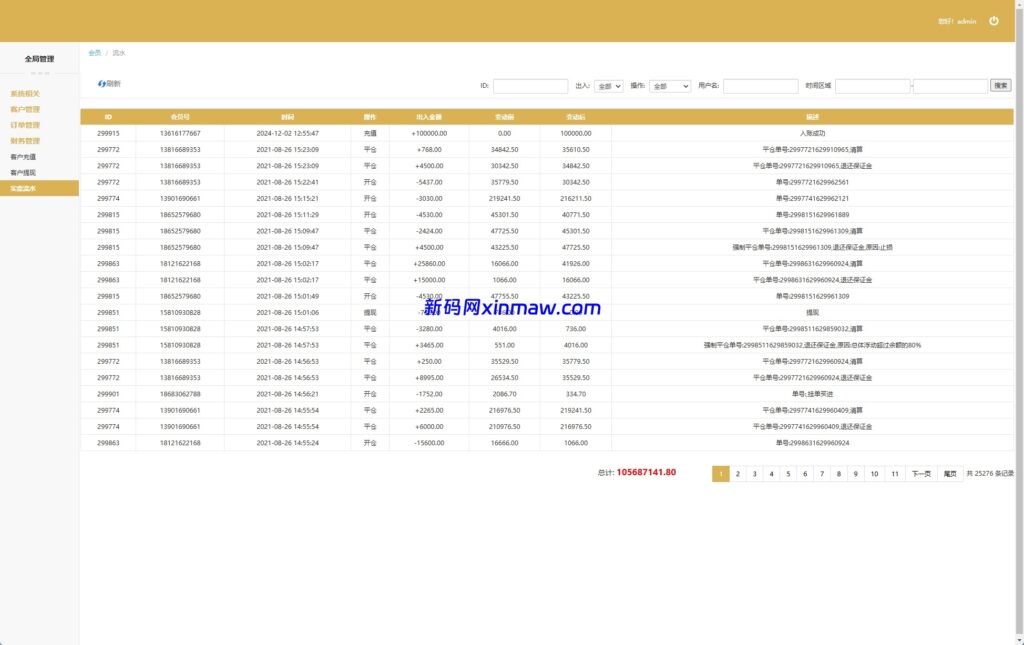
Task: Go to page 11 in pagination
Action: (894, 474)
